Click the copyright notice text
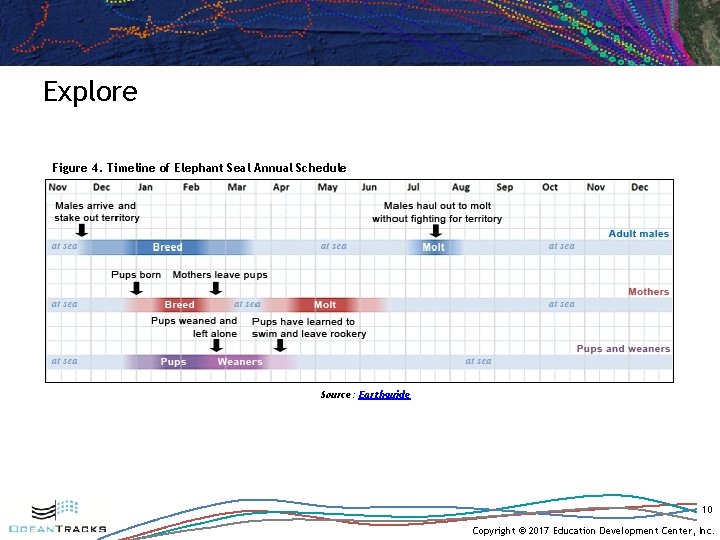The image size is (720, 540). pyautogui.click(x=593, y=531)
